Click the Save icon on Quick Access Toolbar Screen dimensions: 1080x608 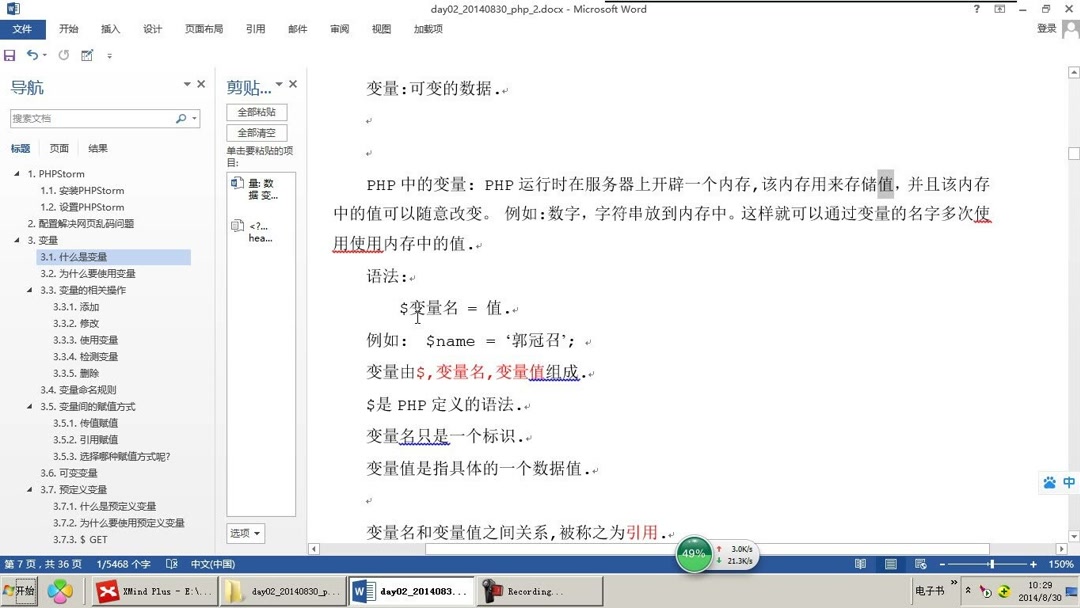(10, 55)
